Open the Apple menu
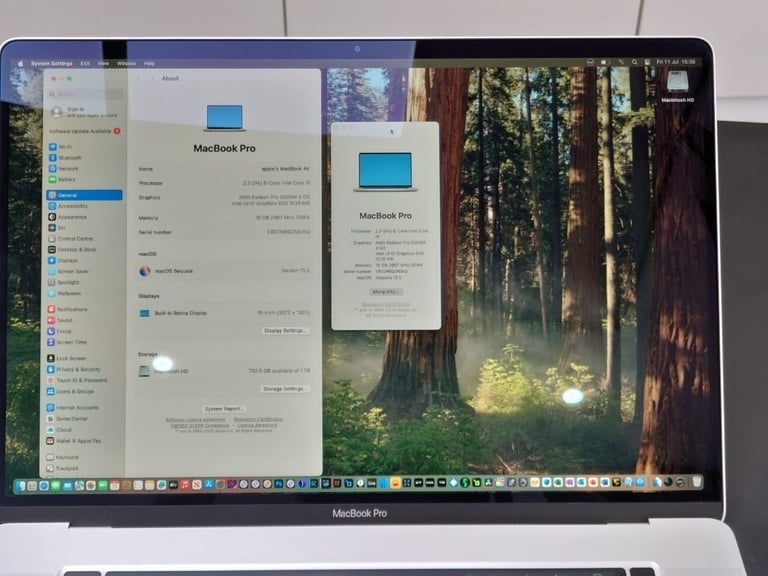768x576 pixels. [21, 64]
